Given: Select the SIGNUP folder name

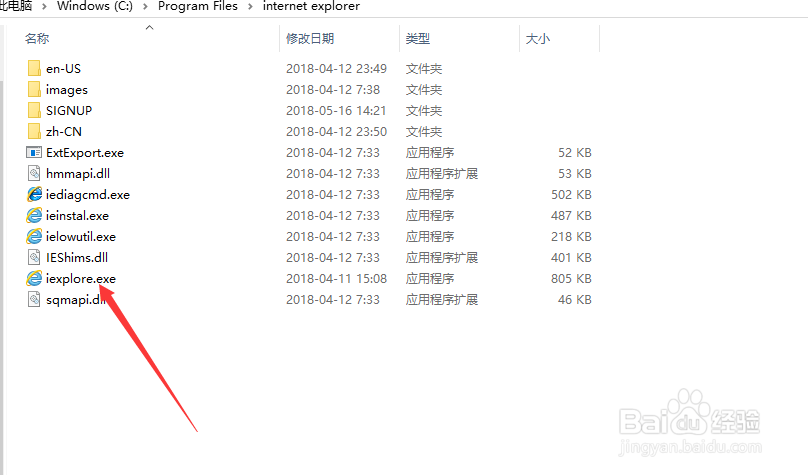Looking at the screenshot, I should 69,110.
